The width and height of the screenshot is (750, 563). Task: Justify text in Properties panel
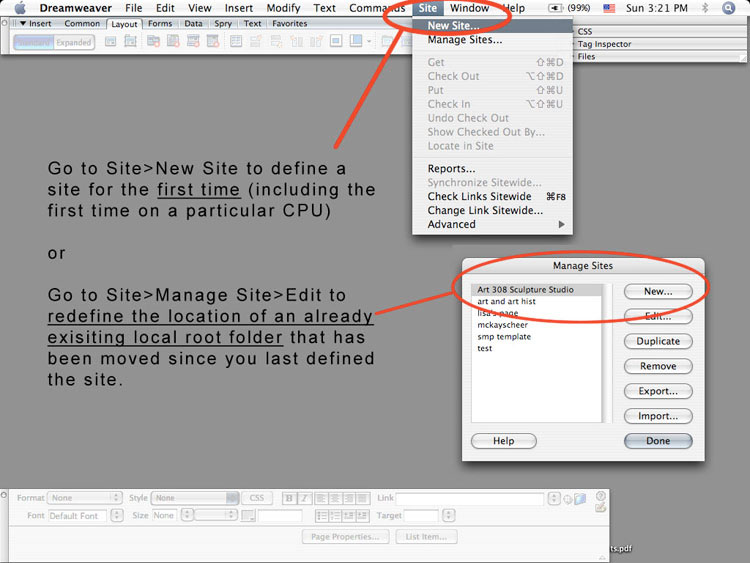(363, 498)
